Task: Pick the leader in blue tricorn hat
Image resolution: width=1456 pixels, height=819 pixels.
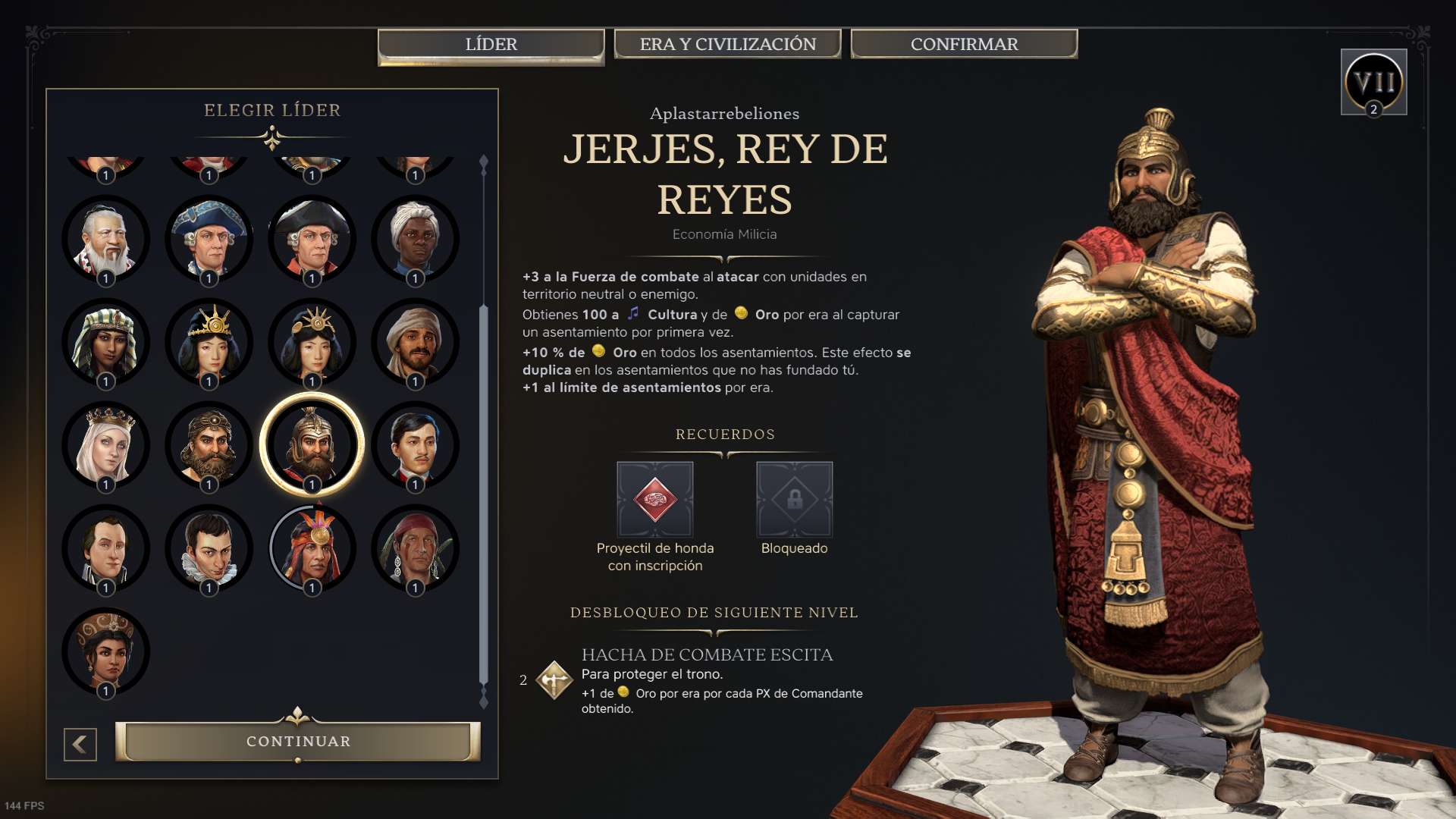Action: 209,240
